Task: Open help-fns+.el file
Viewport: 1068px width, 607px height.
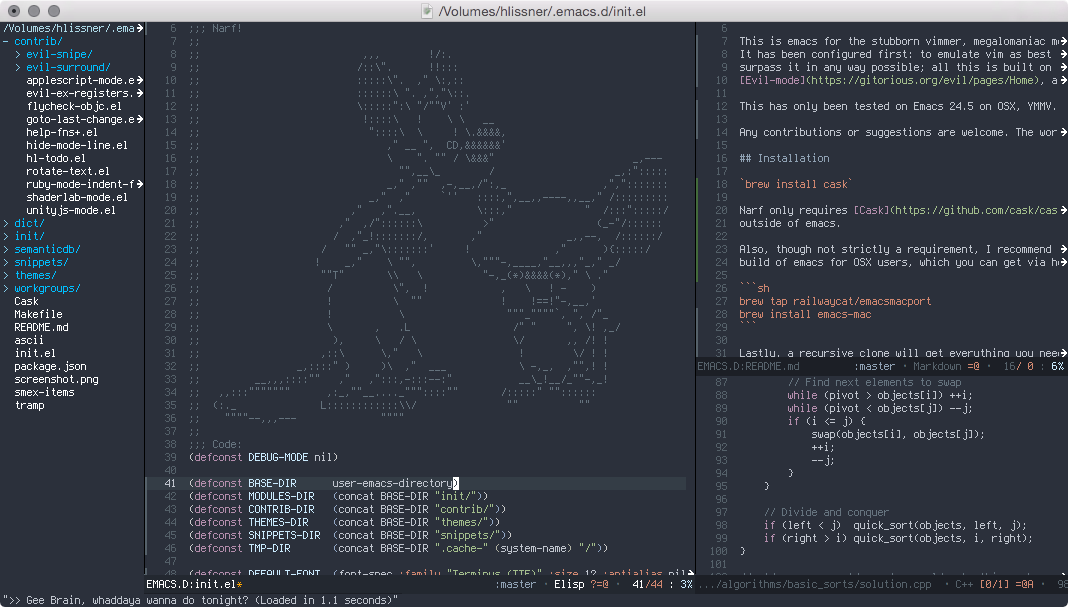Action: click(61, 132)
